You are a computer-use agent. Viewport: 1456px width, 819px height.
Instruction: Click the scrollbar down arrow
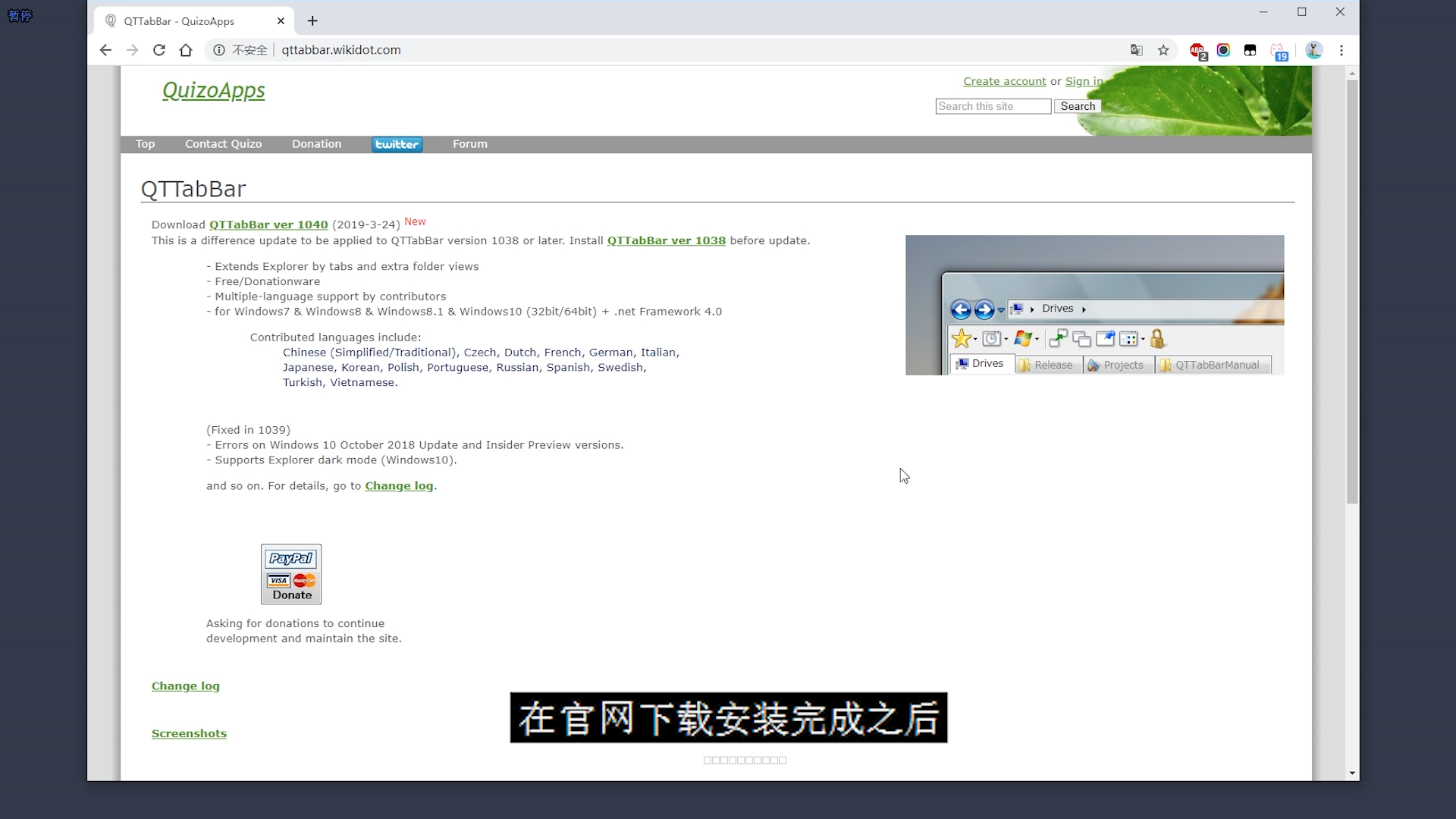point(1352,773)
